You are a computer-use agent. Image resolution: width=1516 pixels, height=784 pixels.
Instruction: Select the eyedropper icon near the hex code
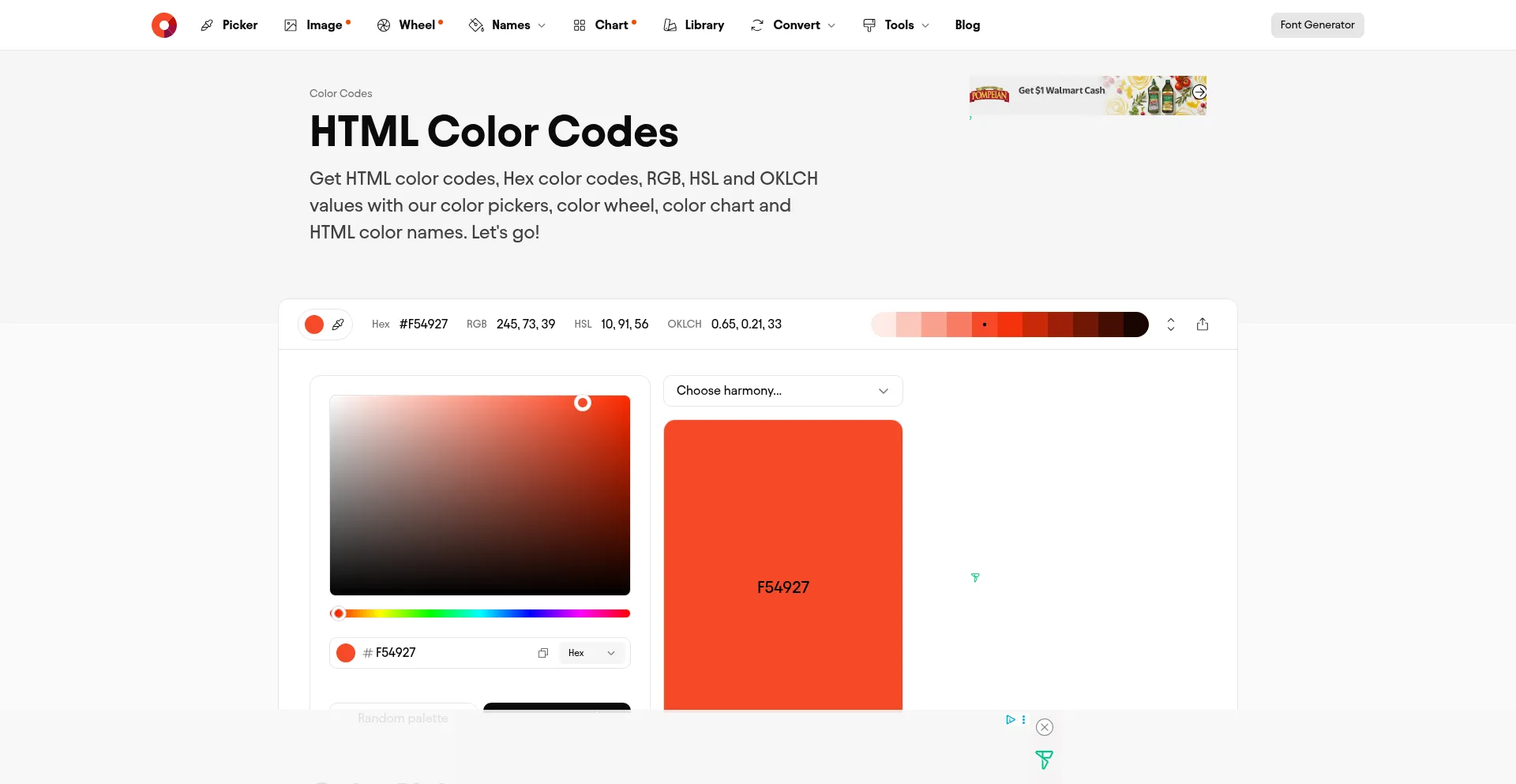[x=339, y=324]
